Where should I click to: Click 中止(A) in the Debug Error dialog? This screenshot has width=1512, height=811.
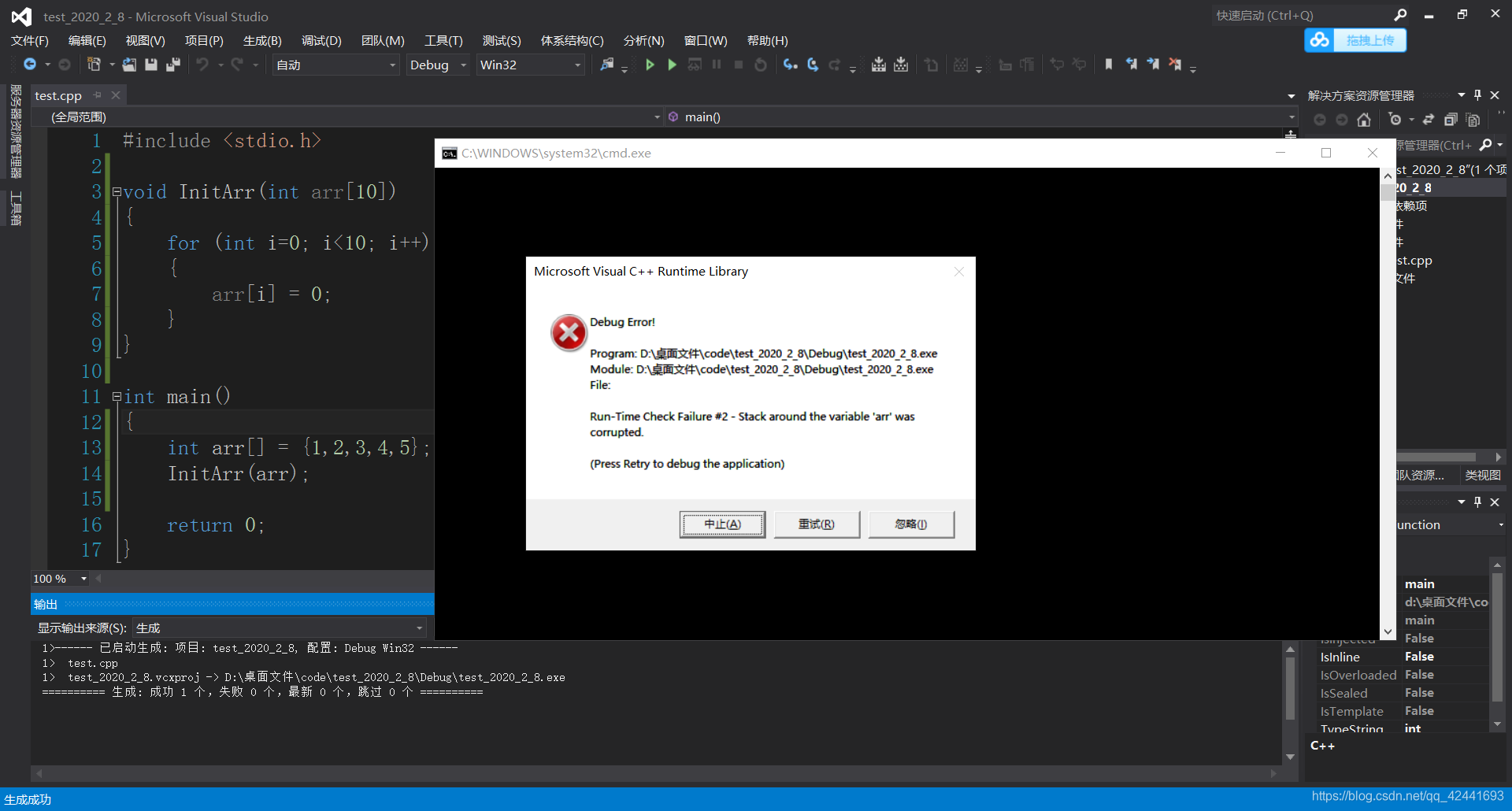[x=722, y=524]
